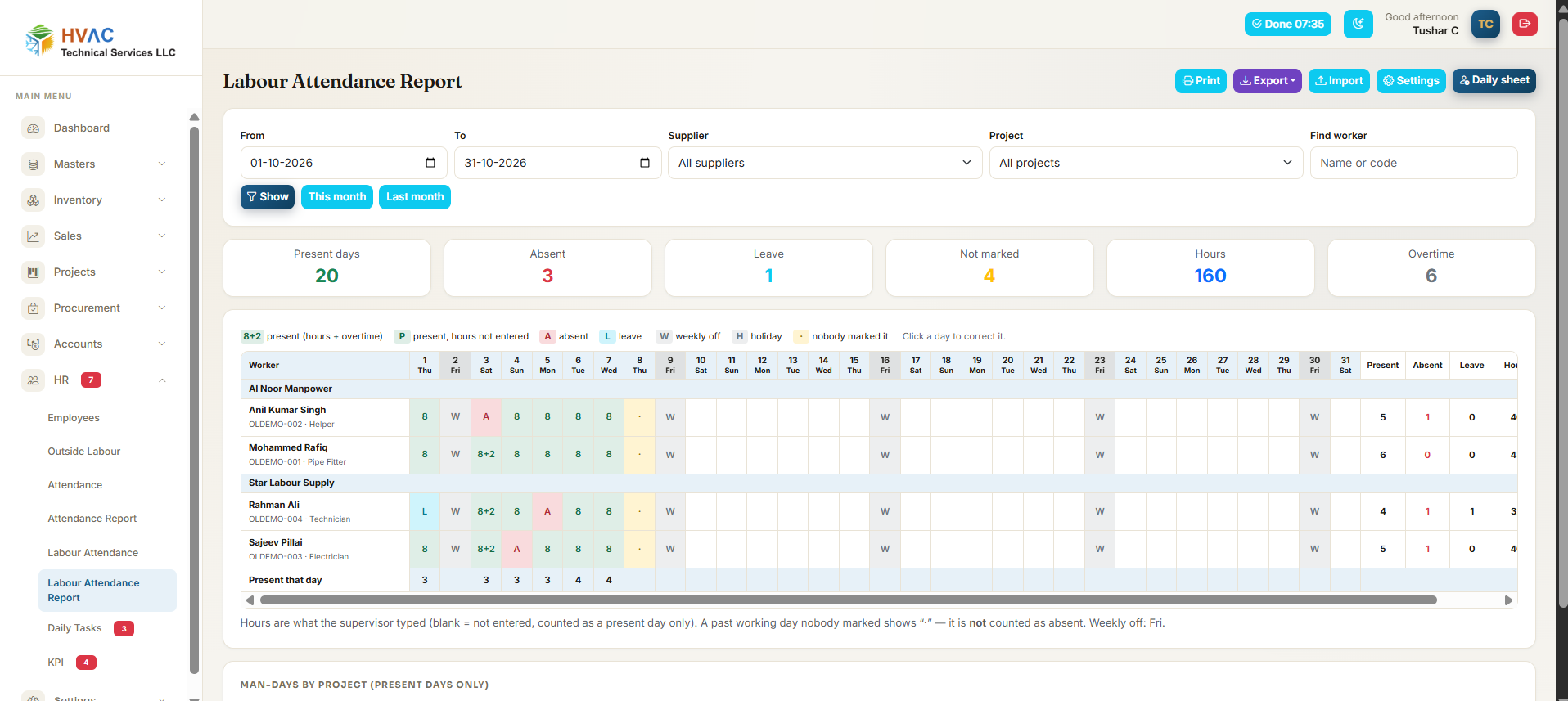Image resolution: width=1568 pixels, height=701 pixels.
Task: Click the Masters database icon
Action: pos(34,164)
